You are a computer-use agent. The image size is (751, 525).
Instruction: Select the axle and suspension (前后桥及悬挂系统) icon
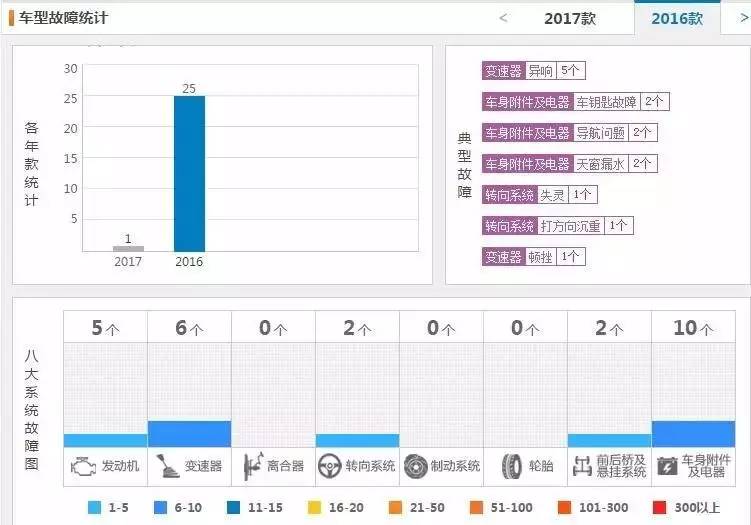pos(582,466)
